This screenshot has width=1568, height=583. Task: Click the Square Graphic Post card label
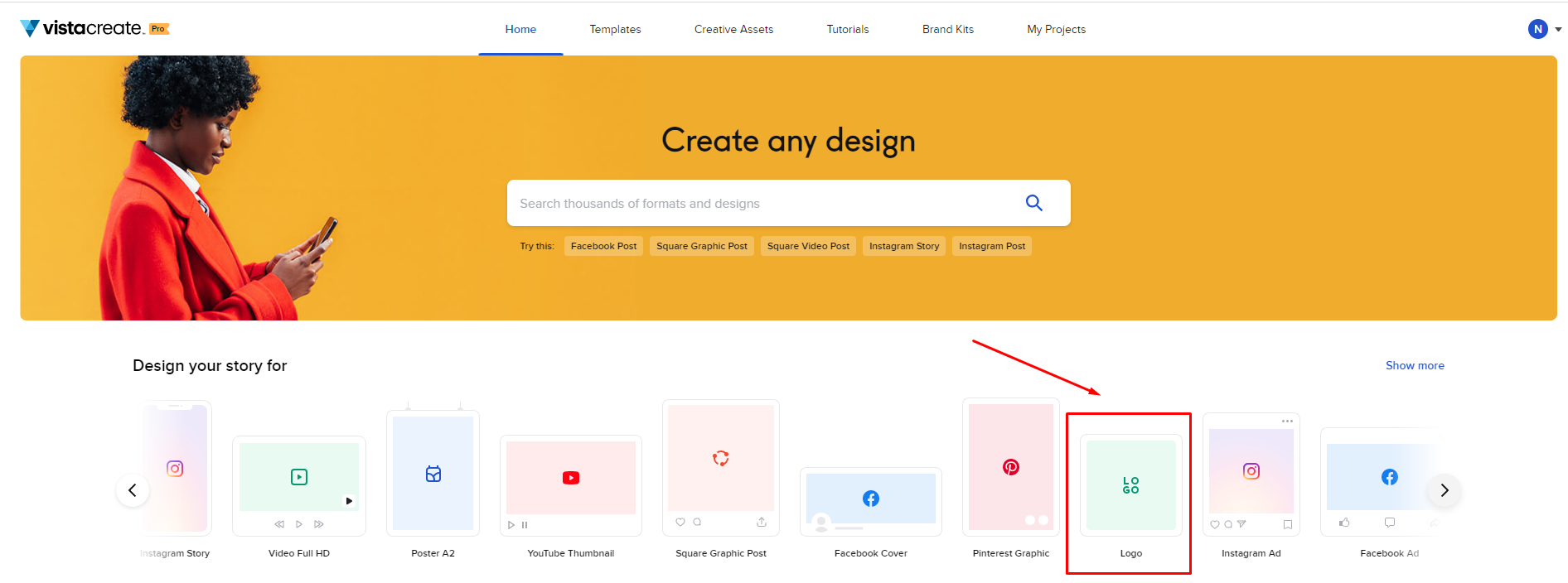tap(721, 553)
